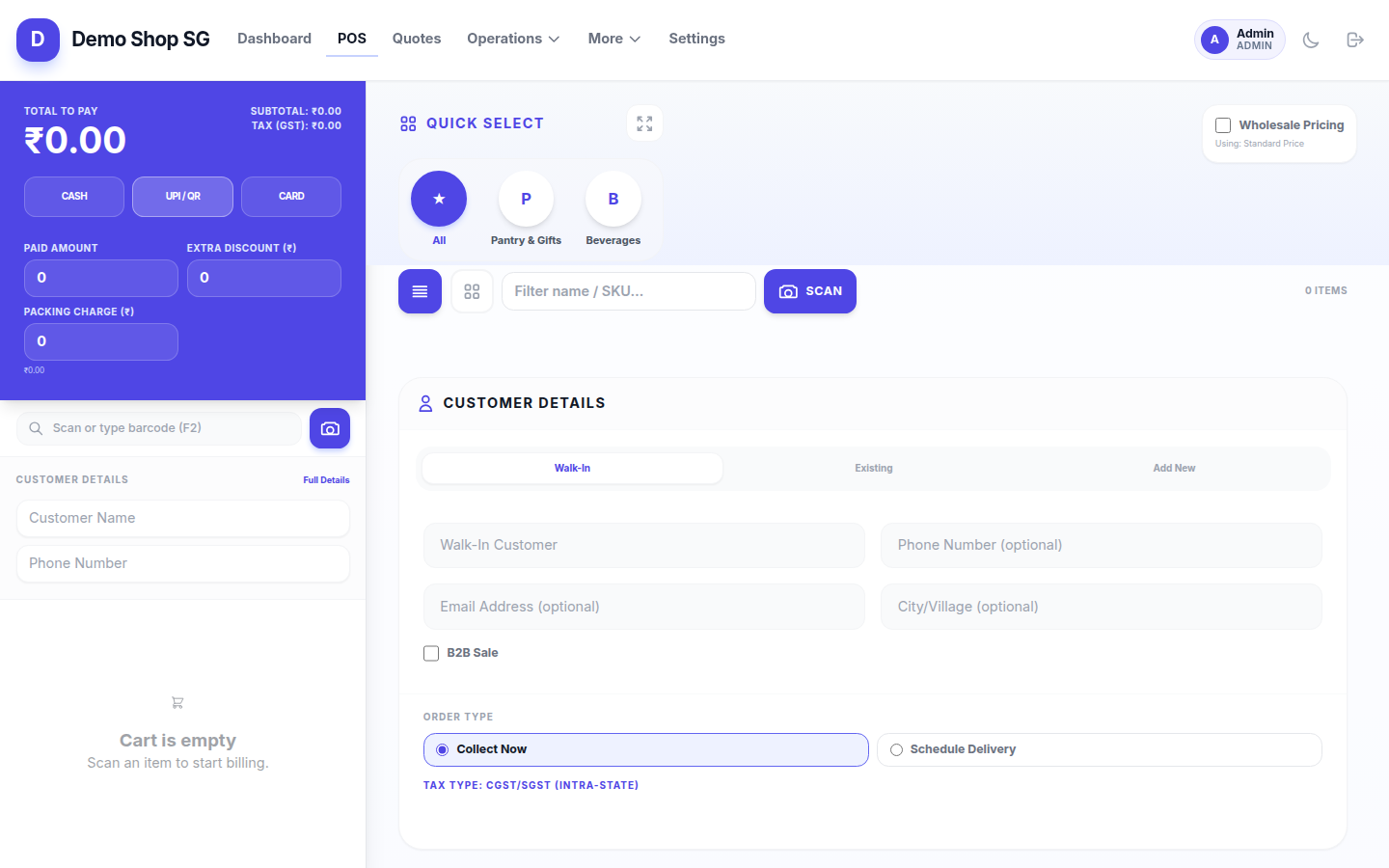This screenshot has width=1389, height=868.
Task: Click the barcode scan input field
Action: [x=159, y=428]
